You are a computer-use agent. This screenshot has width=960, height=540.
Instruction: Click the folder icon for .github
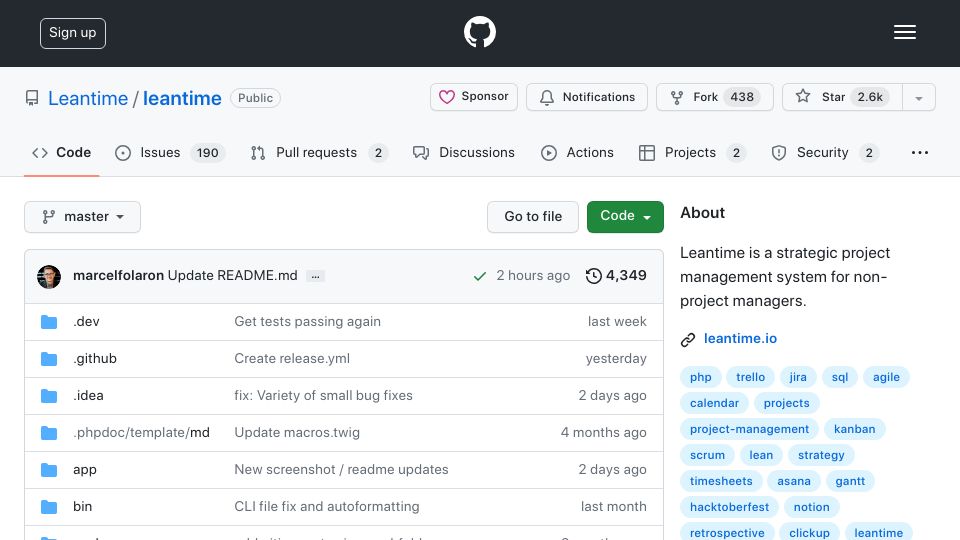point(49,359)
